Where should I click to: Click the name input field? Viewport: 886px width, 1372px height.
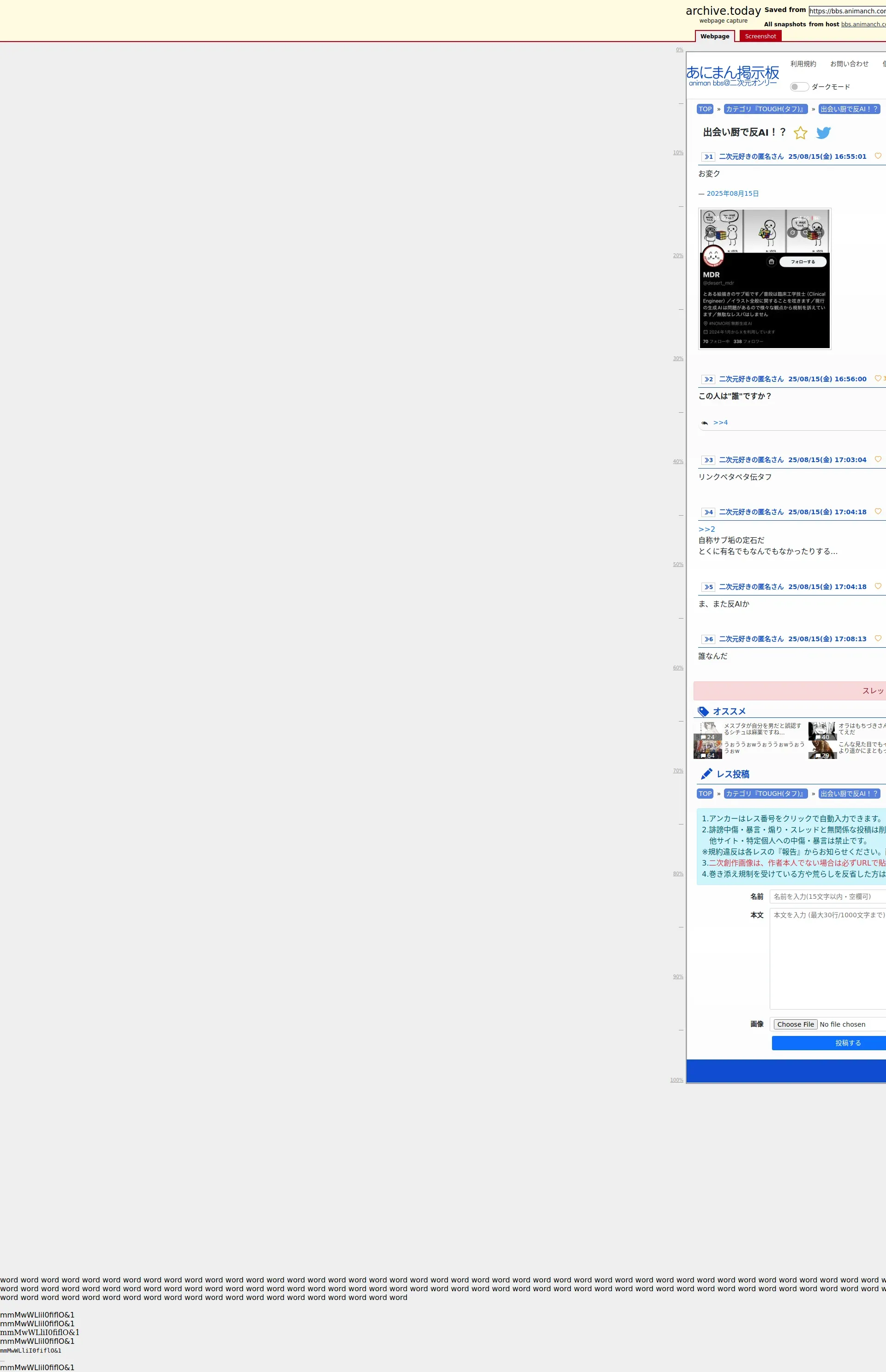pyautogui.click(x=827, y=897)
